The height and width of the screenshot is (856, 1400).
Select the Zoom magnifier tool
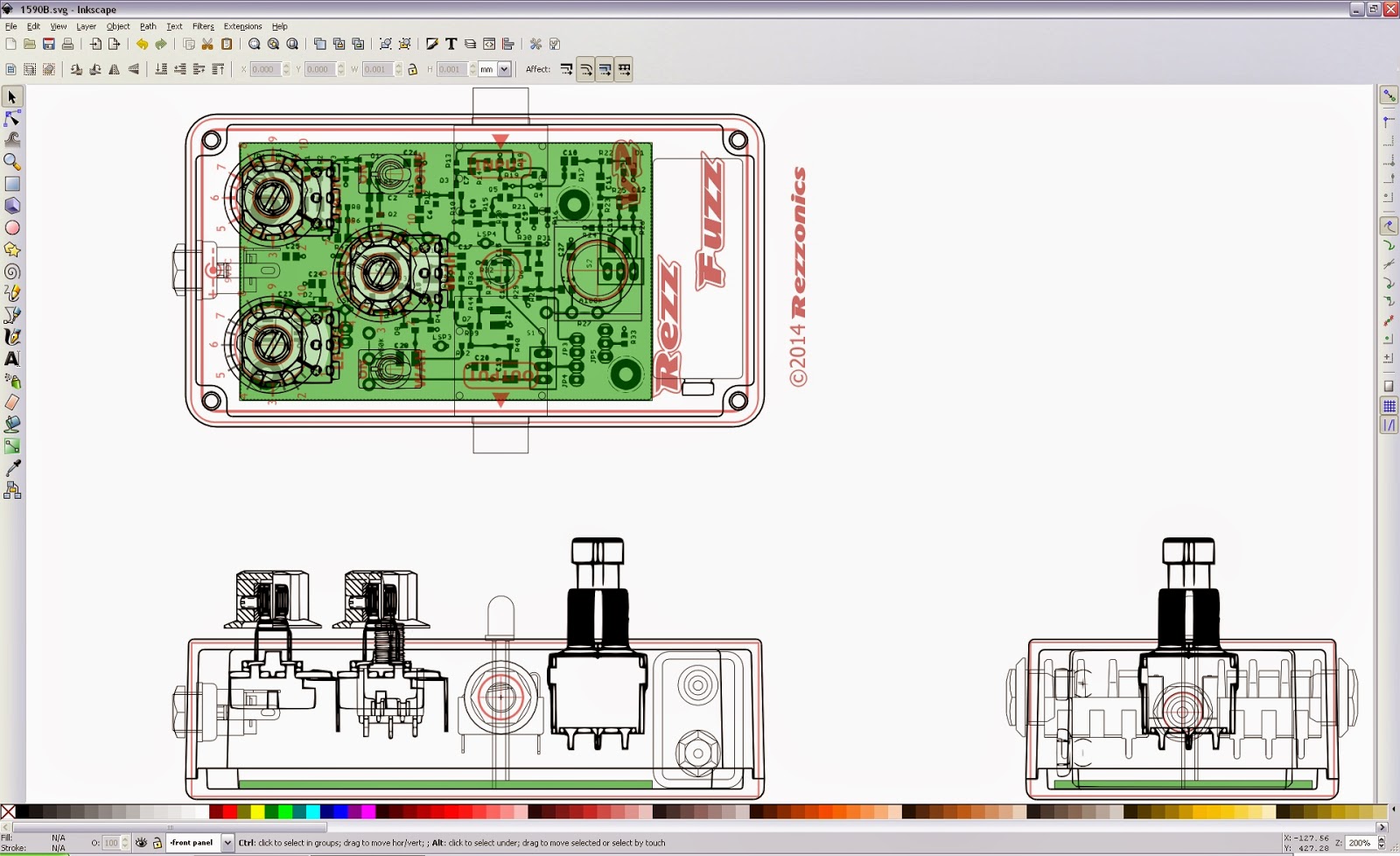[12, 162]
